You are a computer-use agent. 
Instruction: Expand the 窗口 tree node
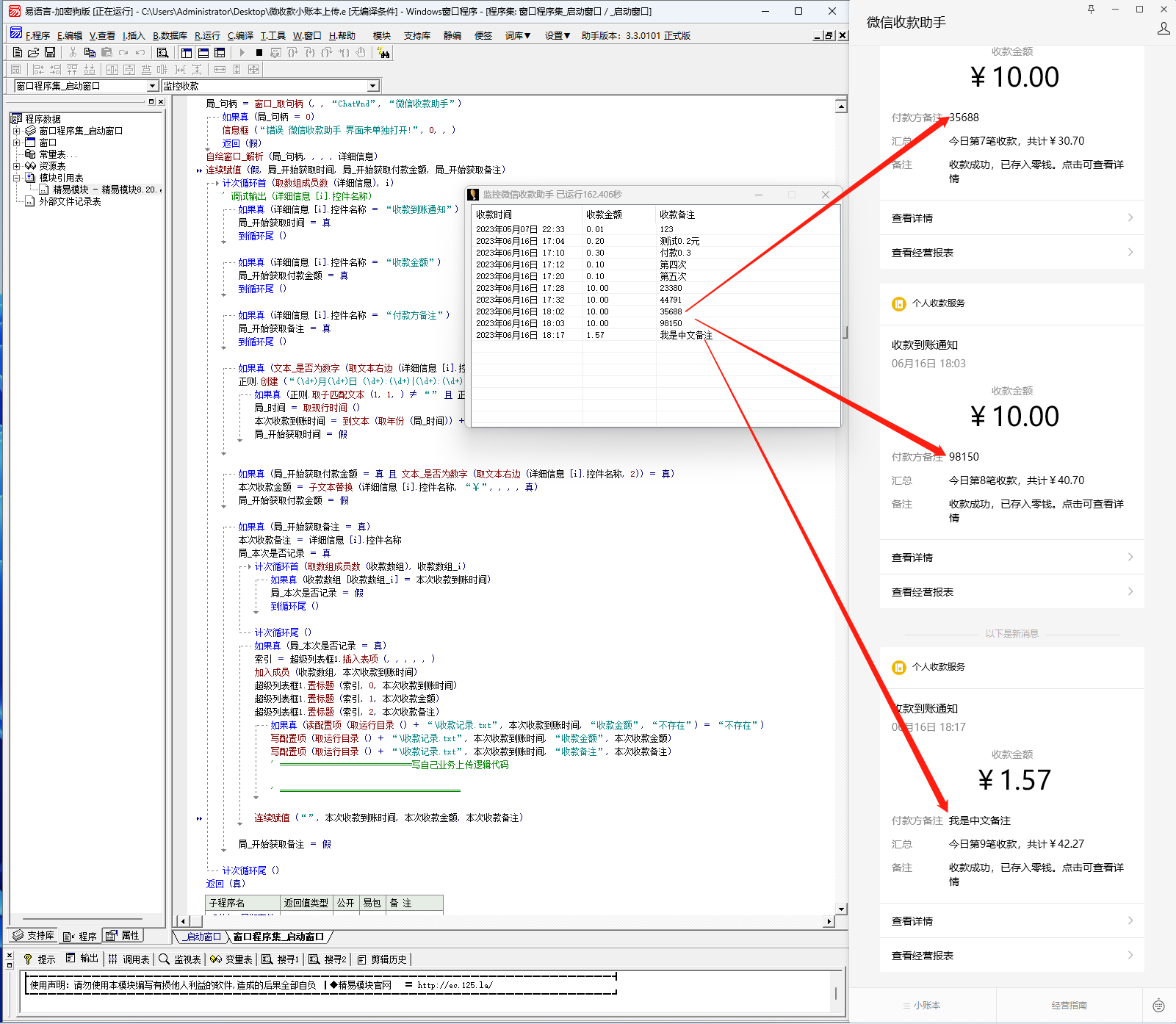[x=16, y=143]
